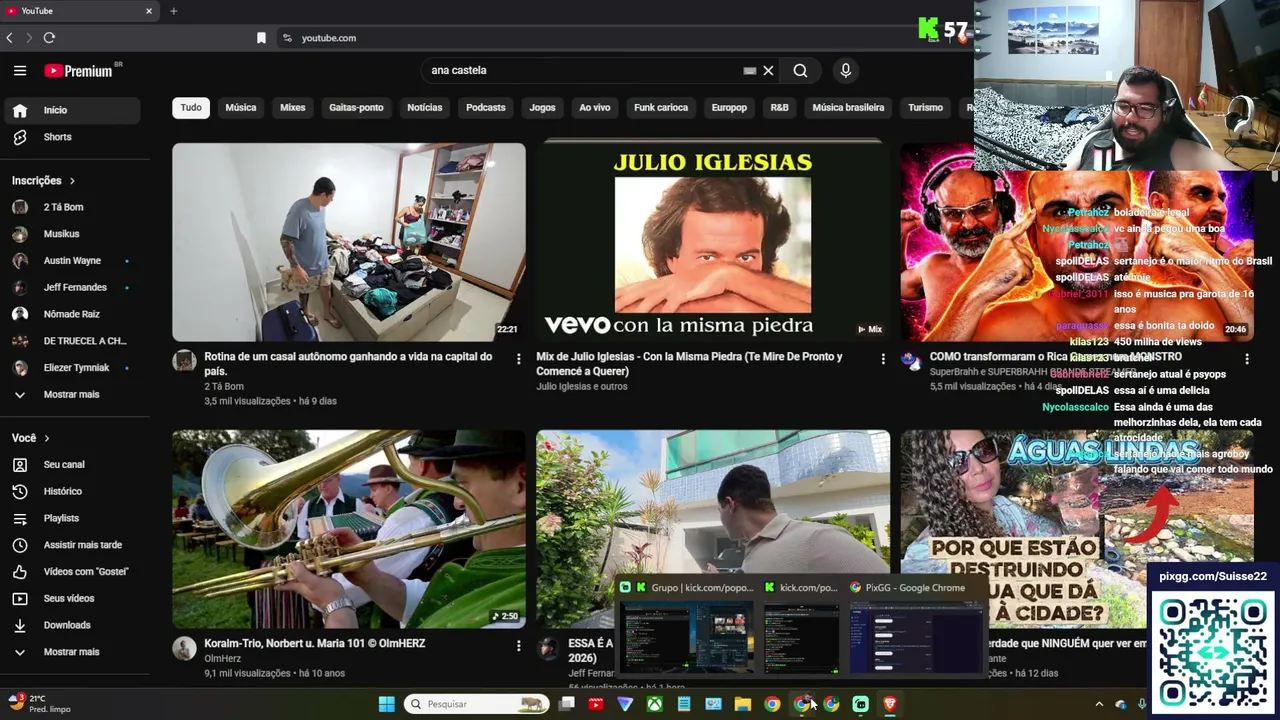Filter feed by Funk carioca chip
Screen dimensions: 1280x720
coord(661,108)
